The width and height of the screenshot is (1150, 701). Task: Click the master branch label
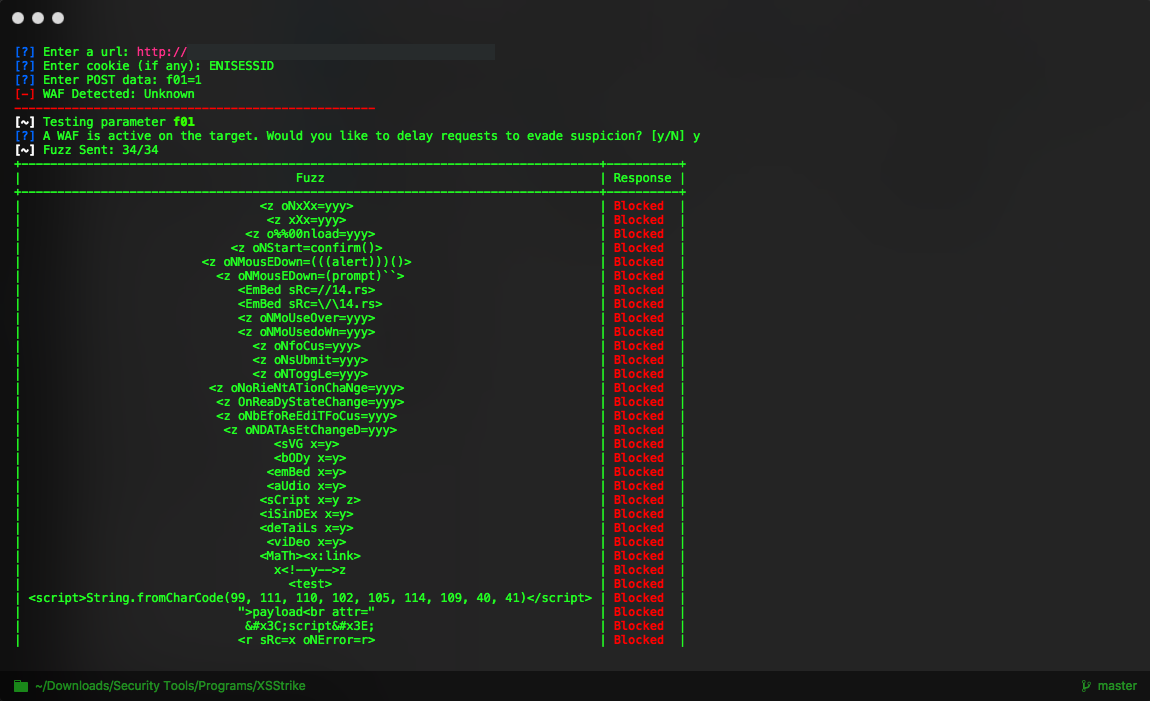point(1117,686)
